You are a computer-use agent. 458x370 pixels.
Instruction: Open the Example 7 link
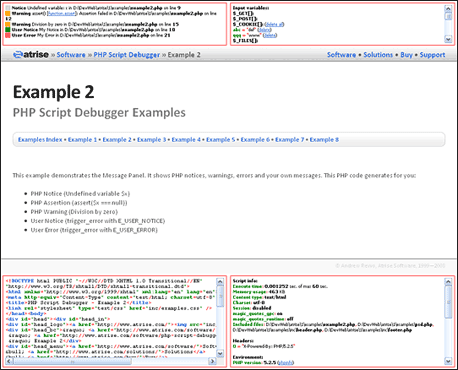click(x=290, y=140)
